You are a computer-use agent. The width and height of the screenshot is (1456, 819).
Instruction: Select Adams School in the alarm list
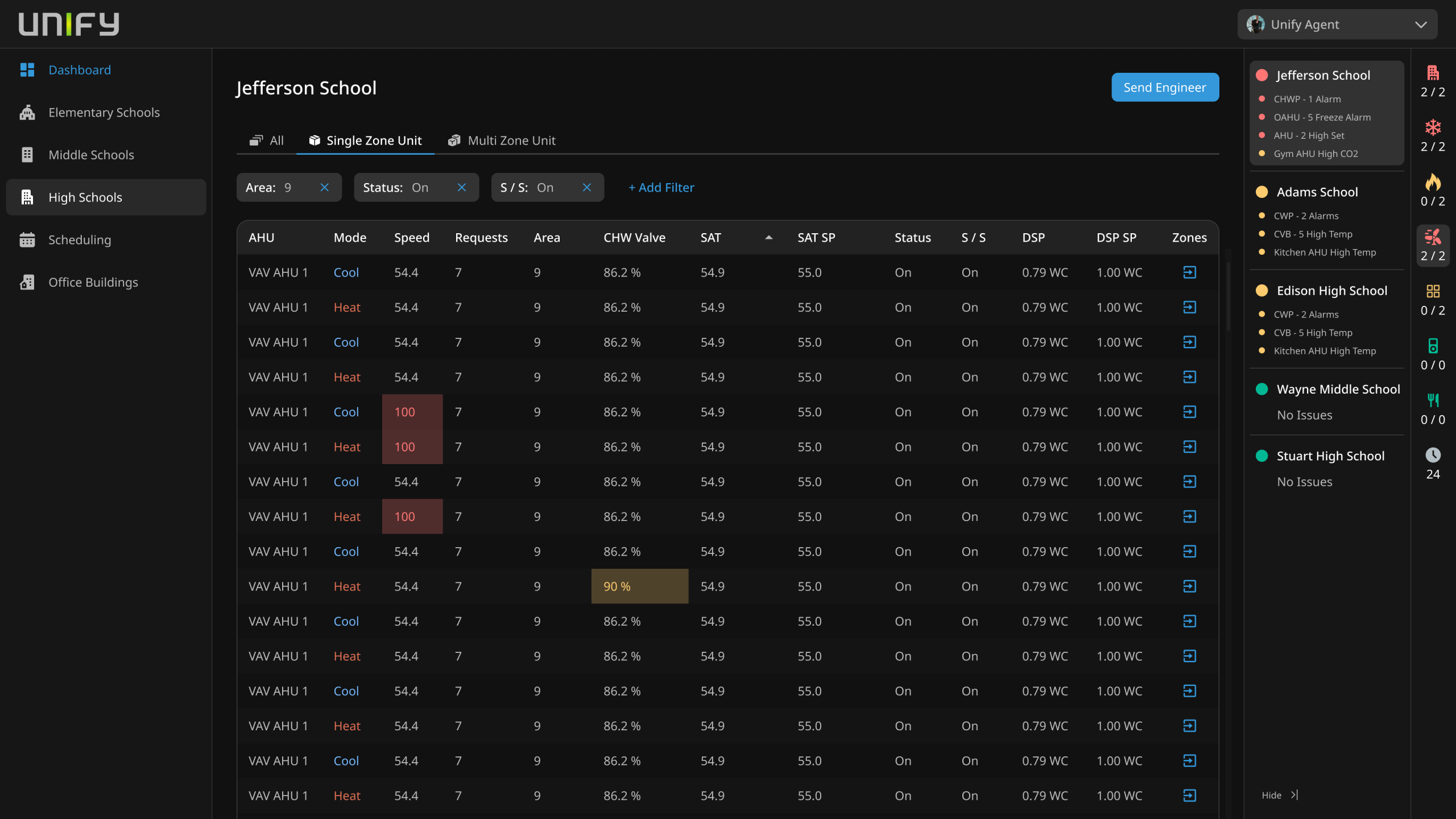[x=1317, y=192]
